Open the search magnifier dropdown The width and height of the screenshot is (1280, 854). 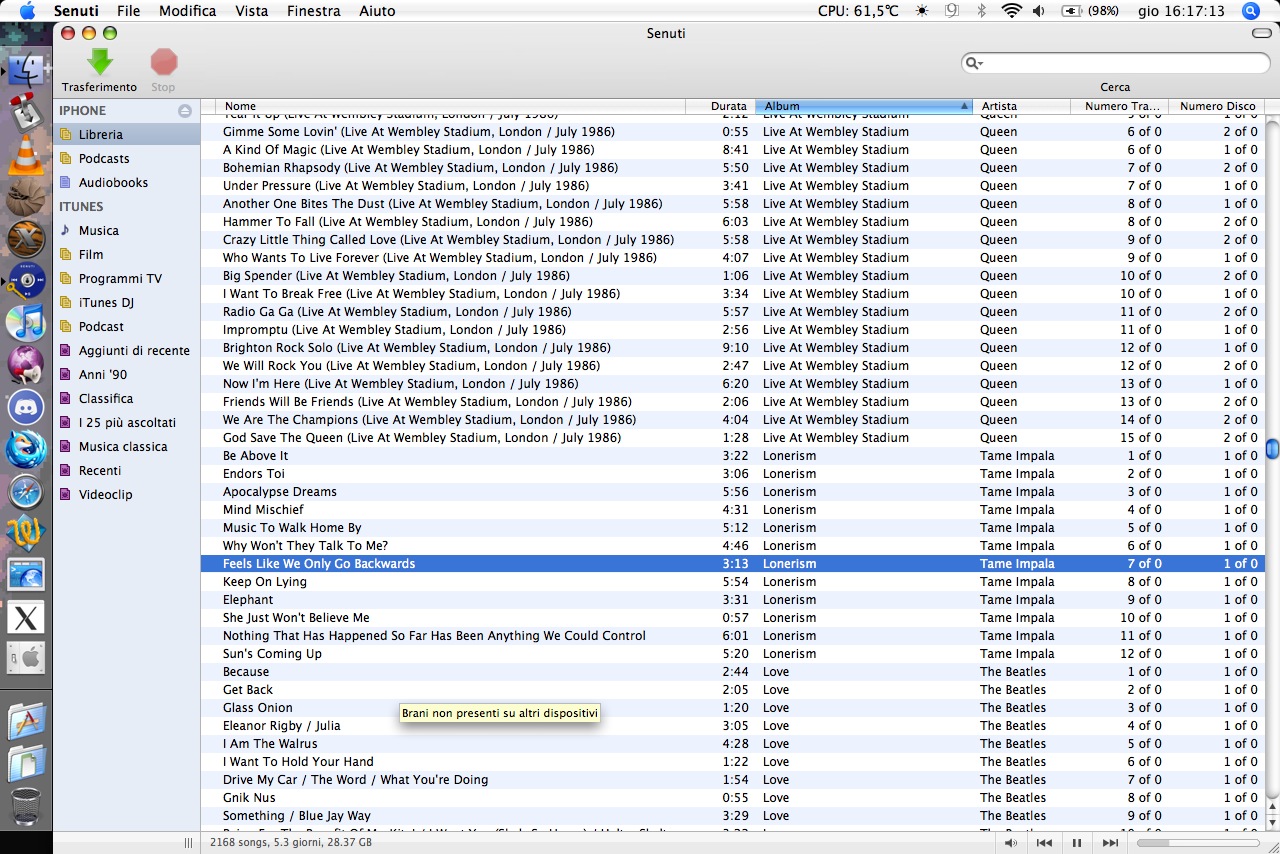pos(973,63)
